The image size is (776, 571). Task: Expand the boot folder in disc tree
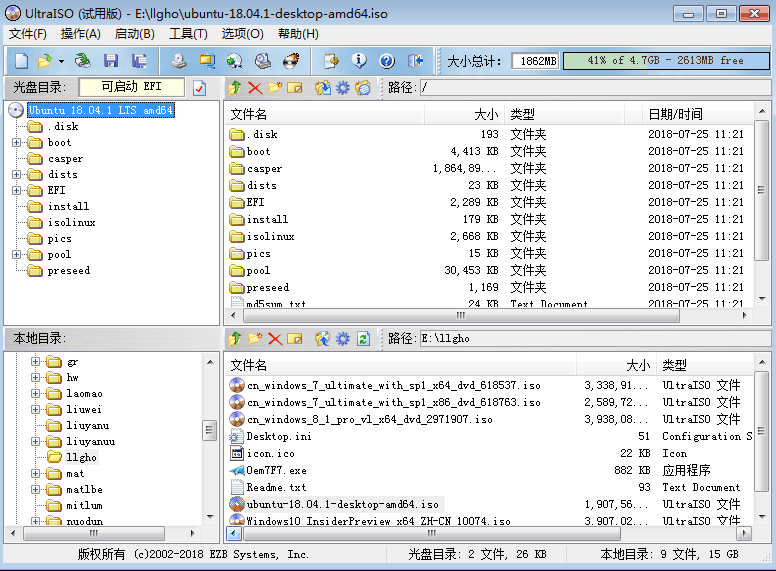(x=16, y=143)
